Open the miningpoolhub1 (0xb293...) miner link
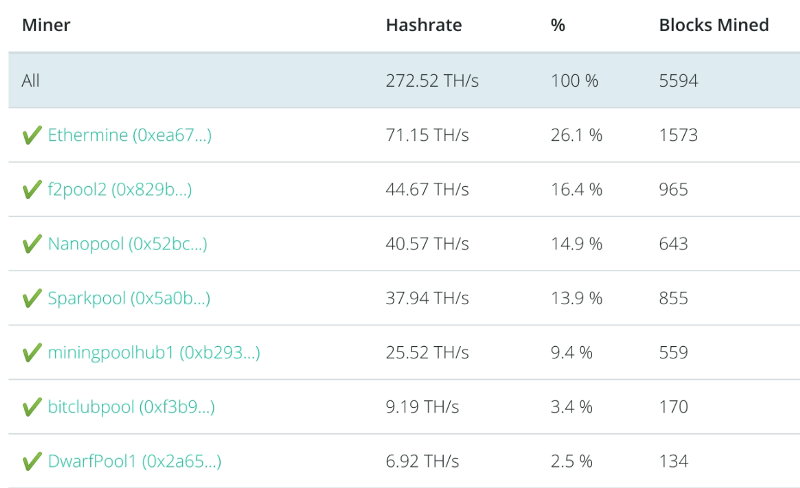Image resolution: width=800 pixels, height=488 pixels. 154,353
